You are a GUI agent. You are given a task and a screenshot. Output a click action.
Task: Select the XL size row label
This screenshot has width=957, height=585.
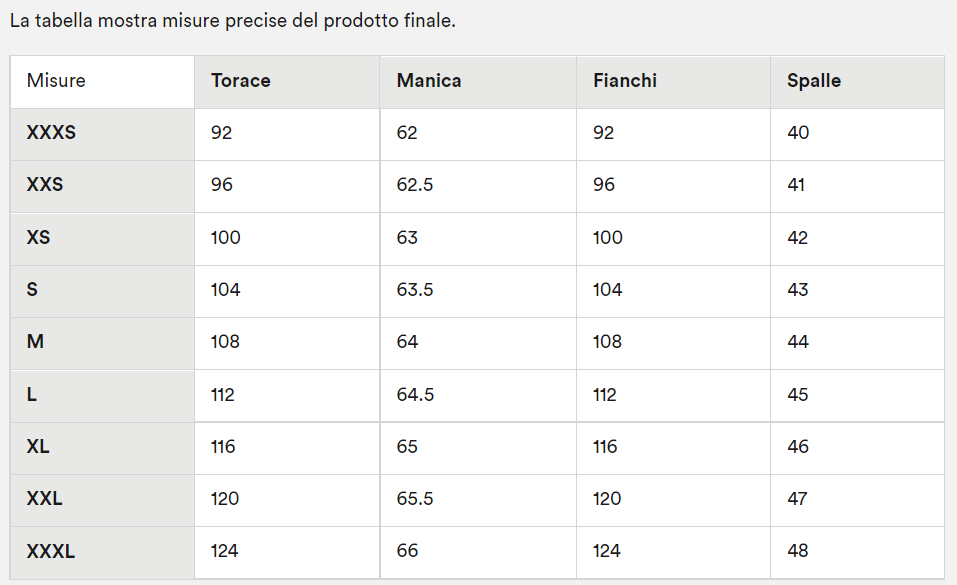tap(103, 448)
